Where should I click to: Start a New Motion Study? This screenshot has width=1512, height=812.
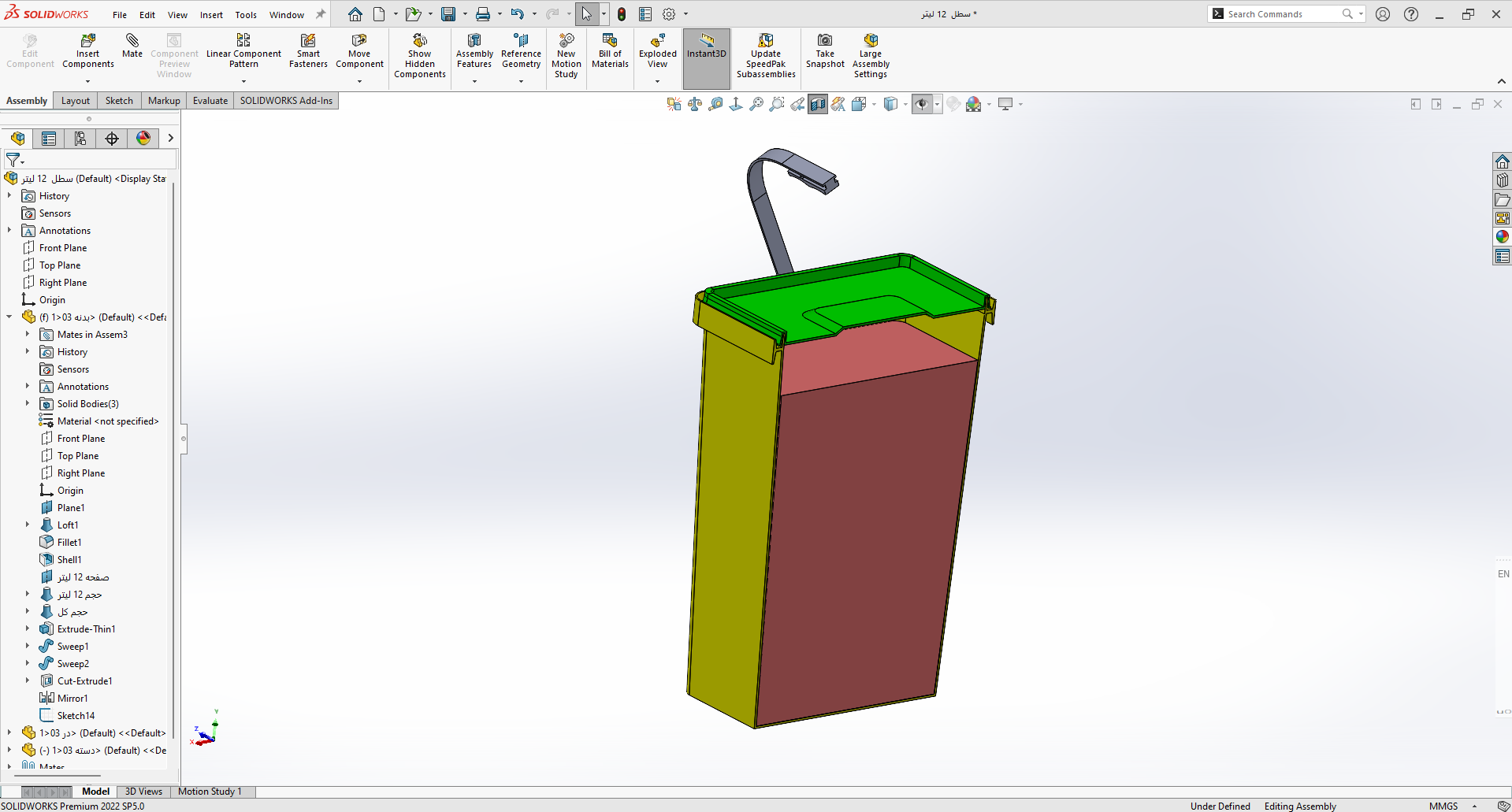[566, 56]
